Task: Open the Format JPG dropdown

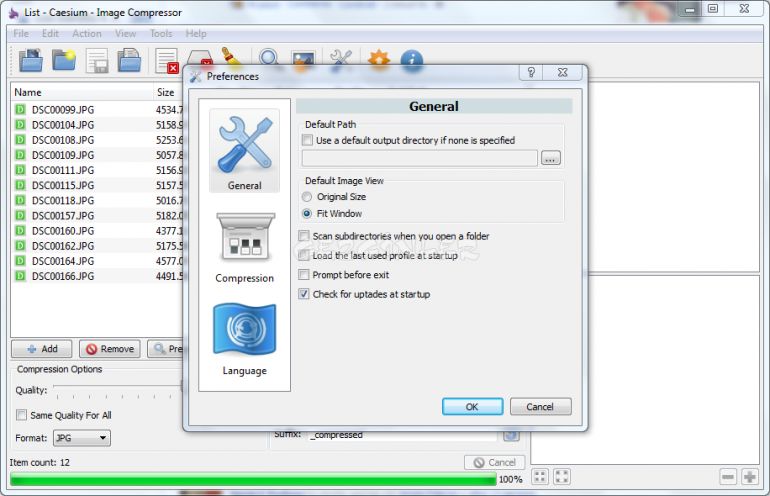Action: [x=82, y=438]
